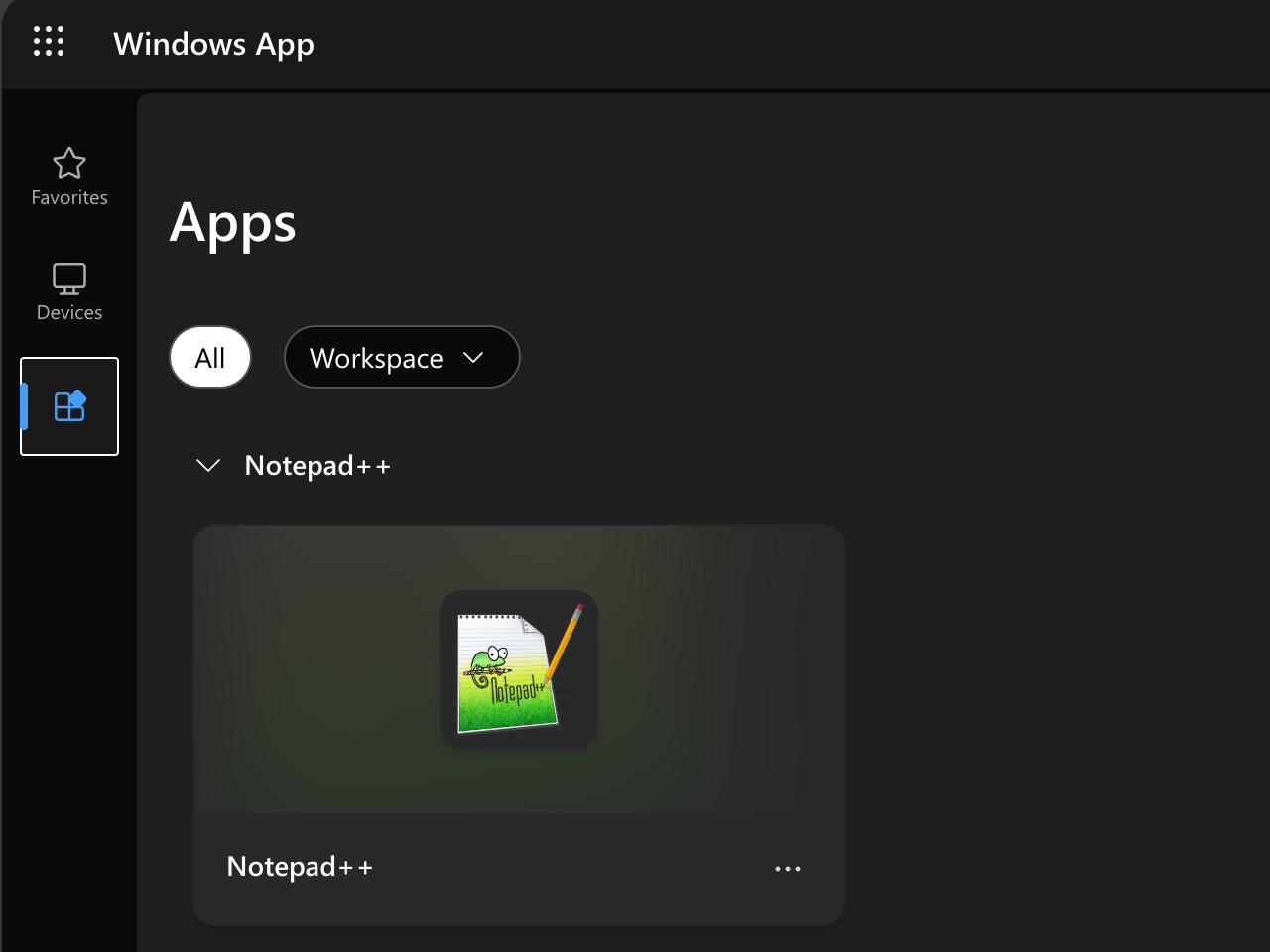Click the Favorites star icon
The height and width of the screenshot is (952, 1270).
[69, 163]
